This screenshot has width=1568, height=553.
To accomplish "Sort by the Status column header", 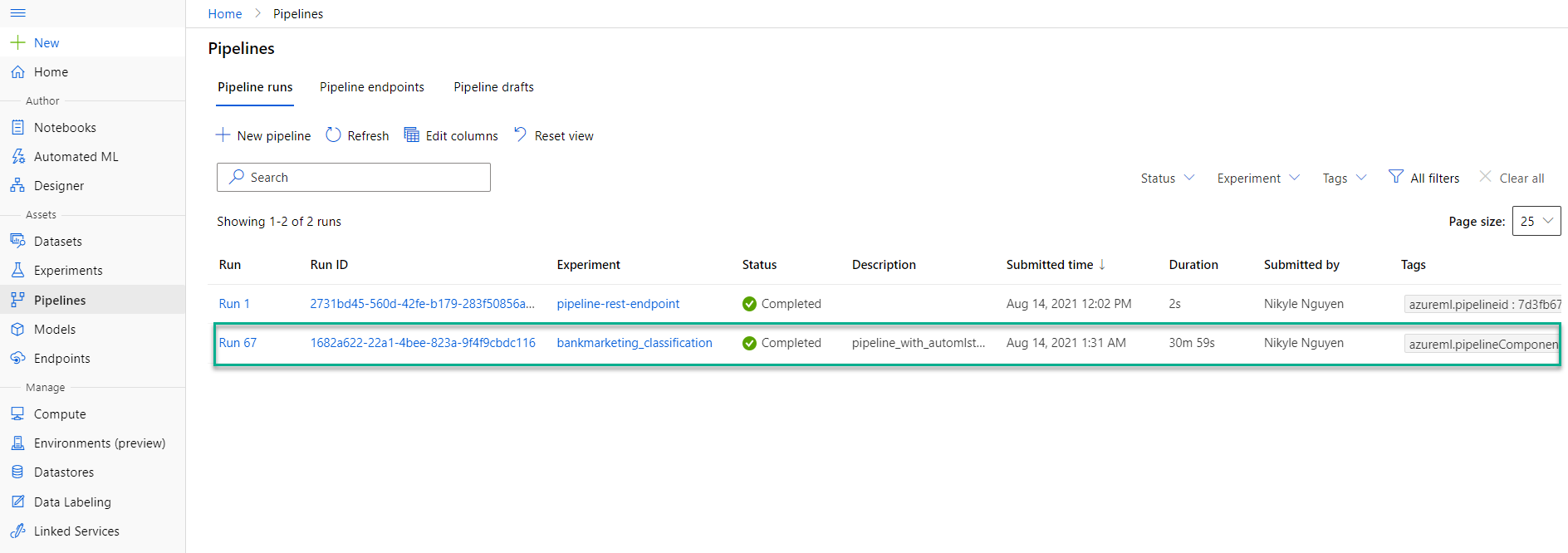I will click(x=759, y=265).
